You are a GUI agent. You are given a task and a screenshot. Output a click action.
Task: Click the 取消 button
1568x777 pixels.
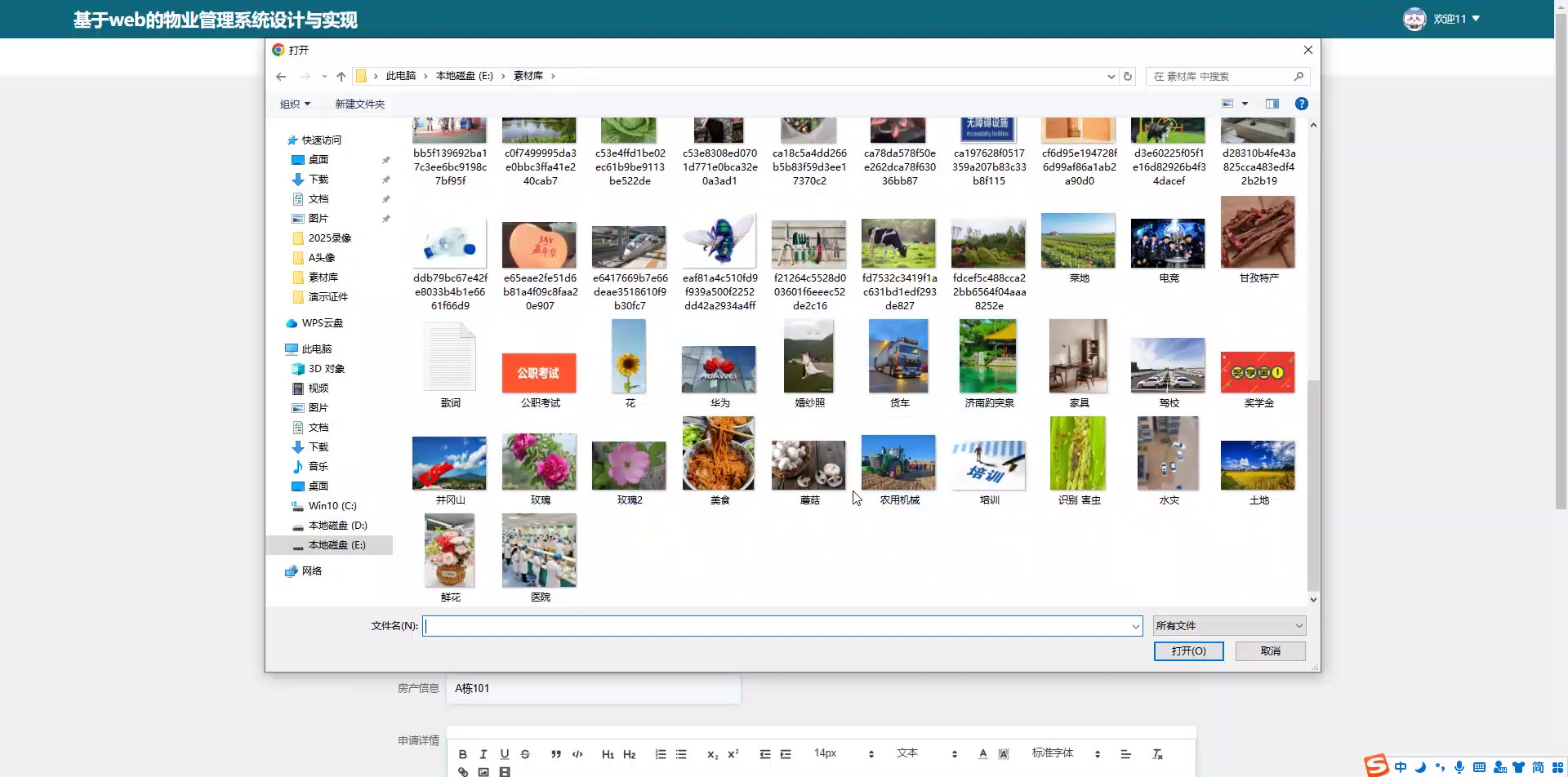point(1270,651)
